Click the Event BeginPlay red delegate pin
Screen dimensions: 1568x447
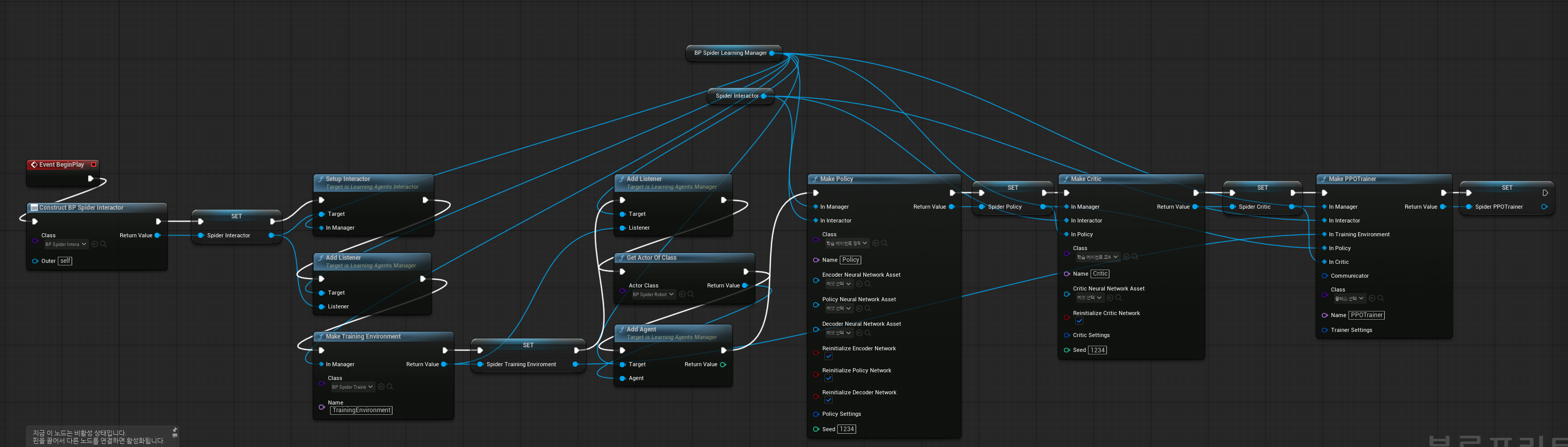(x=93, y=164)
